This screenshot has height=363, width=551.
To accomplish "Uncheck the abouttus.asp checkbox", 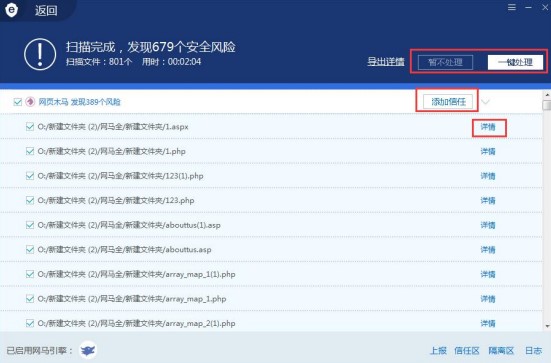I will pos(30,249).
